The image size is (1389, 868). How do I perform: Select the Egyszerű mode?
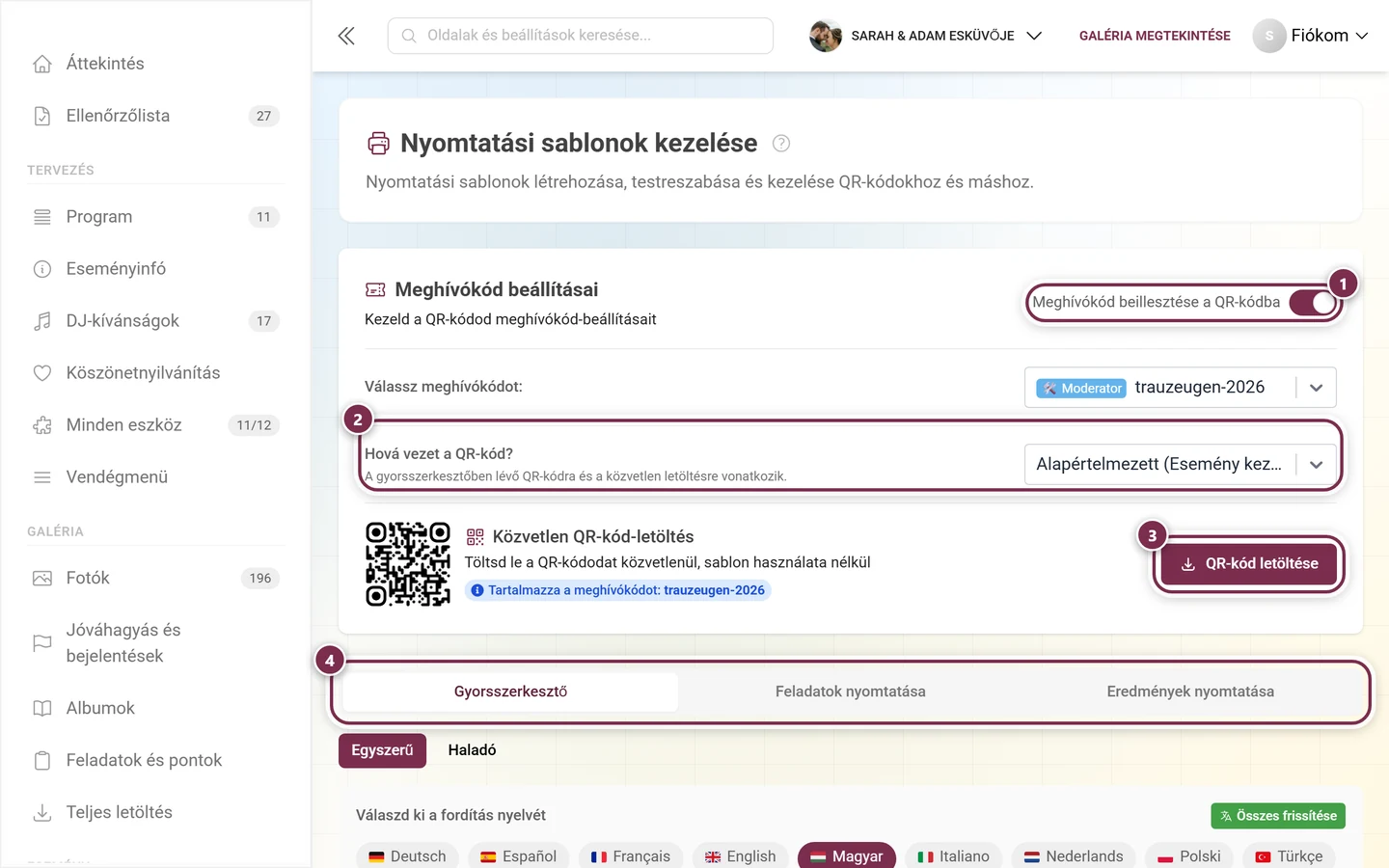(x=382, y=750)
